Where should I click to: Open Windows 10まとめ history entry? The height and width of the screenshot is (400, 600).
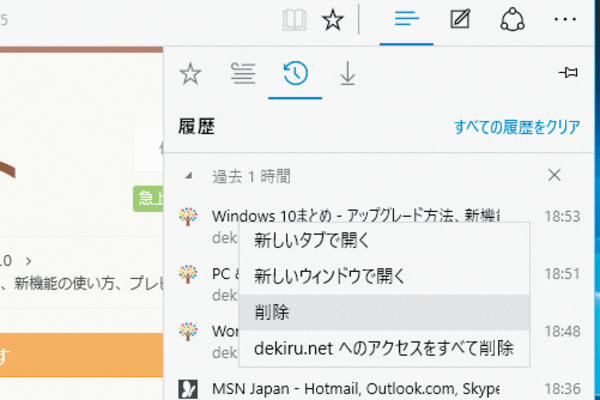(x=356, y=216)
